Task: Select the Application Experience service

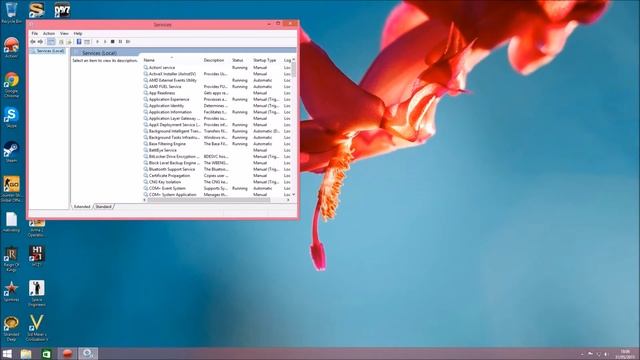Action: tap(217, 99)
